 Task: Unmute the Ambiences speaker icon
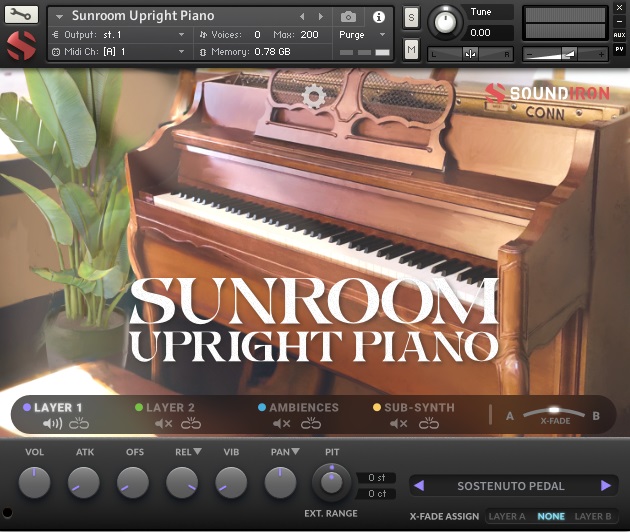point(281,424)
